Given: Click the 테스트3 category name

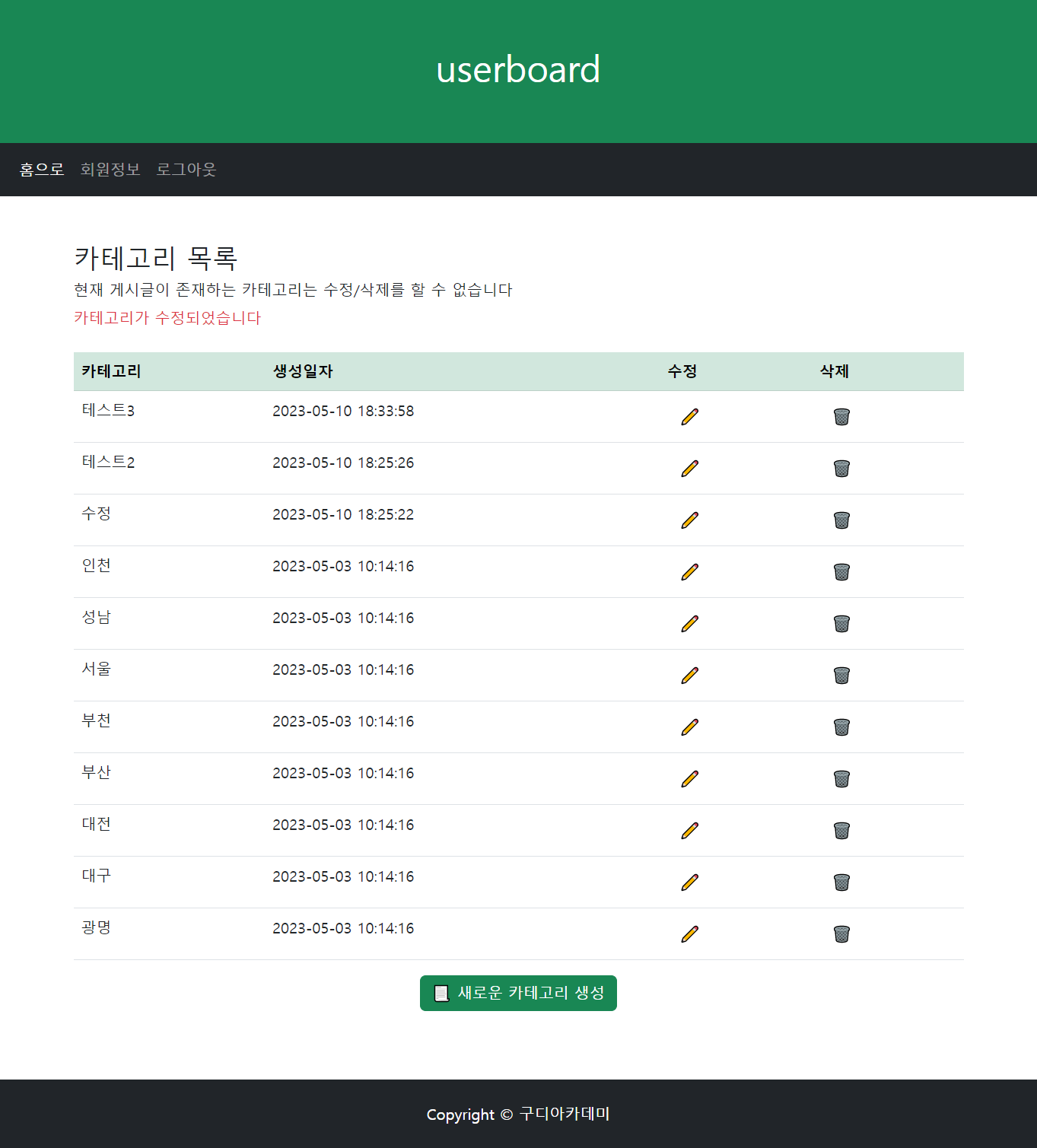Looking at the screenshot, I should pos(108,410).
